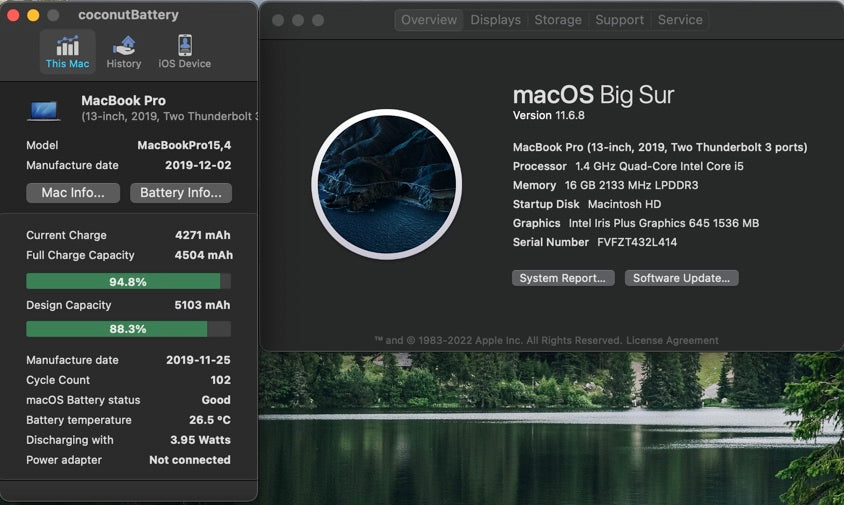Close the coconutBattery window
The width and height of the screenshot is (844, 505).
click(13, 15)
